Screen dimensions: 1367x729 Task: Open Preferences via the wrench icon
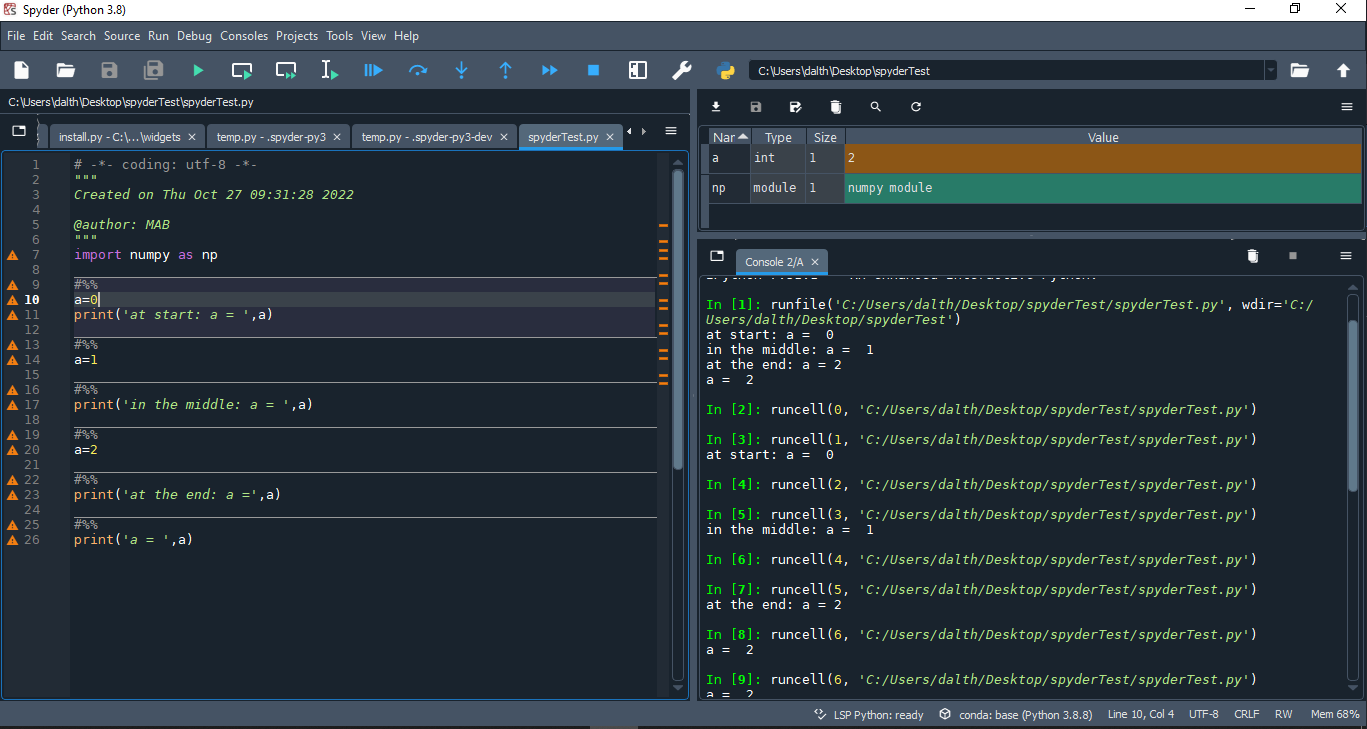pyautogui.click(x=681, y=70)
